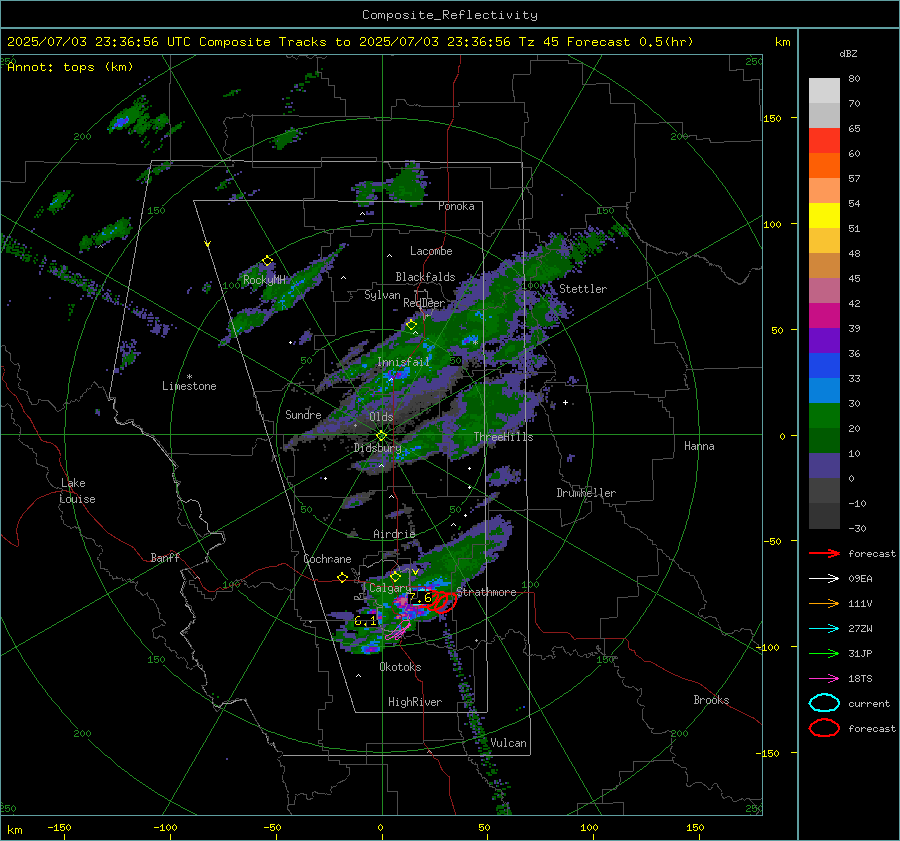The image size is (900, 841).
Task: Click the light gray top swatch near 80 dBZ
Action: click(824, 91)
